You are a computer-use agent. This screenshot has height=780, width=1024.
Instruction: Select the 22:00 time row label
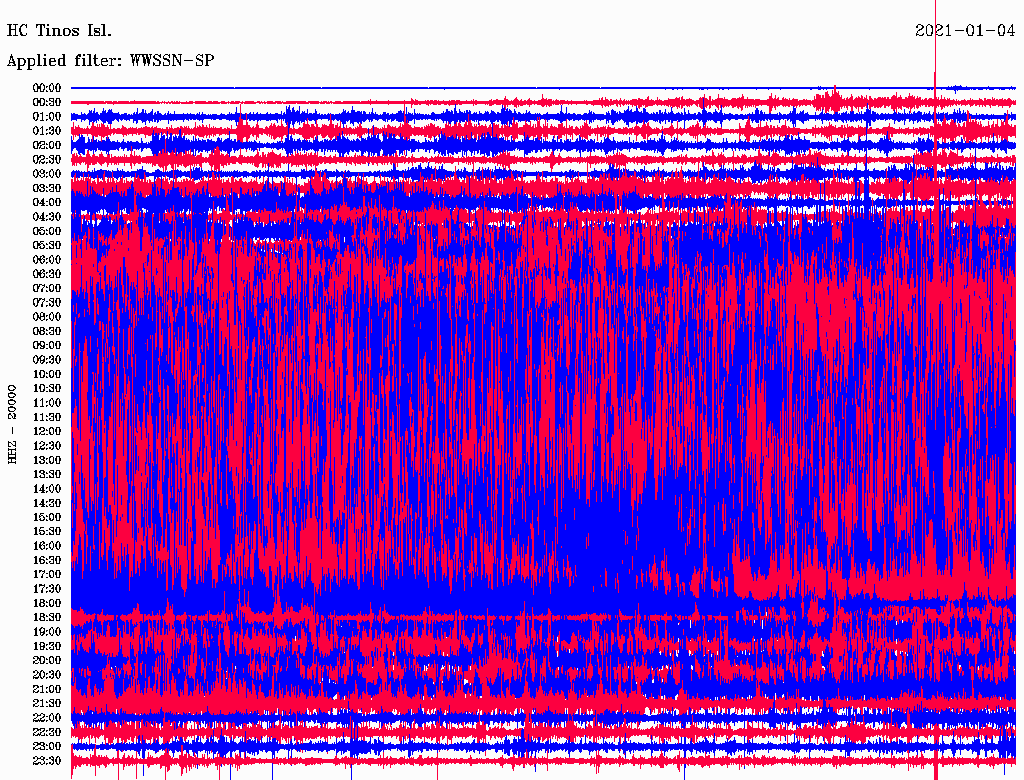click(47, 718)
